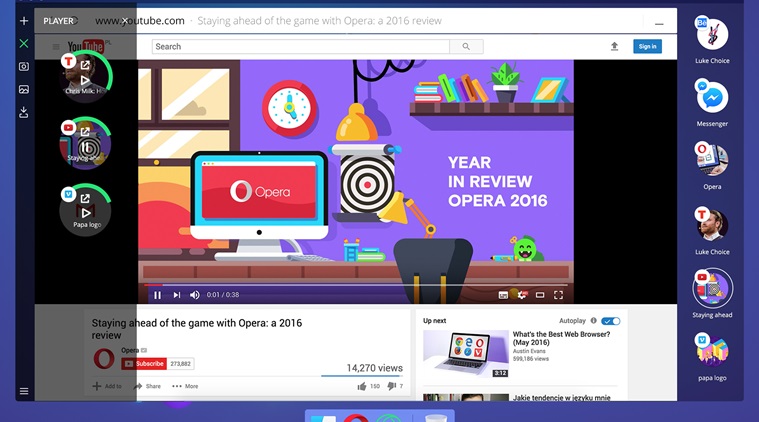The image size is (759, 422).
Task: Click the Opera channel avatar
Action: tap(104, 359)
